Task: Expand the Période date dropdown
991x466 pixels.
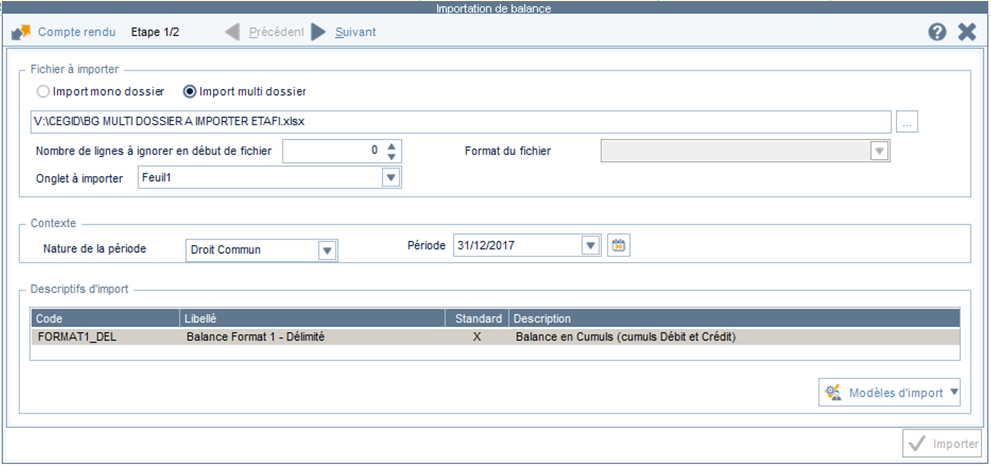Action: coord(591,245)
